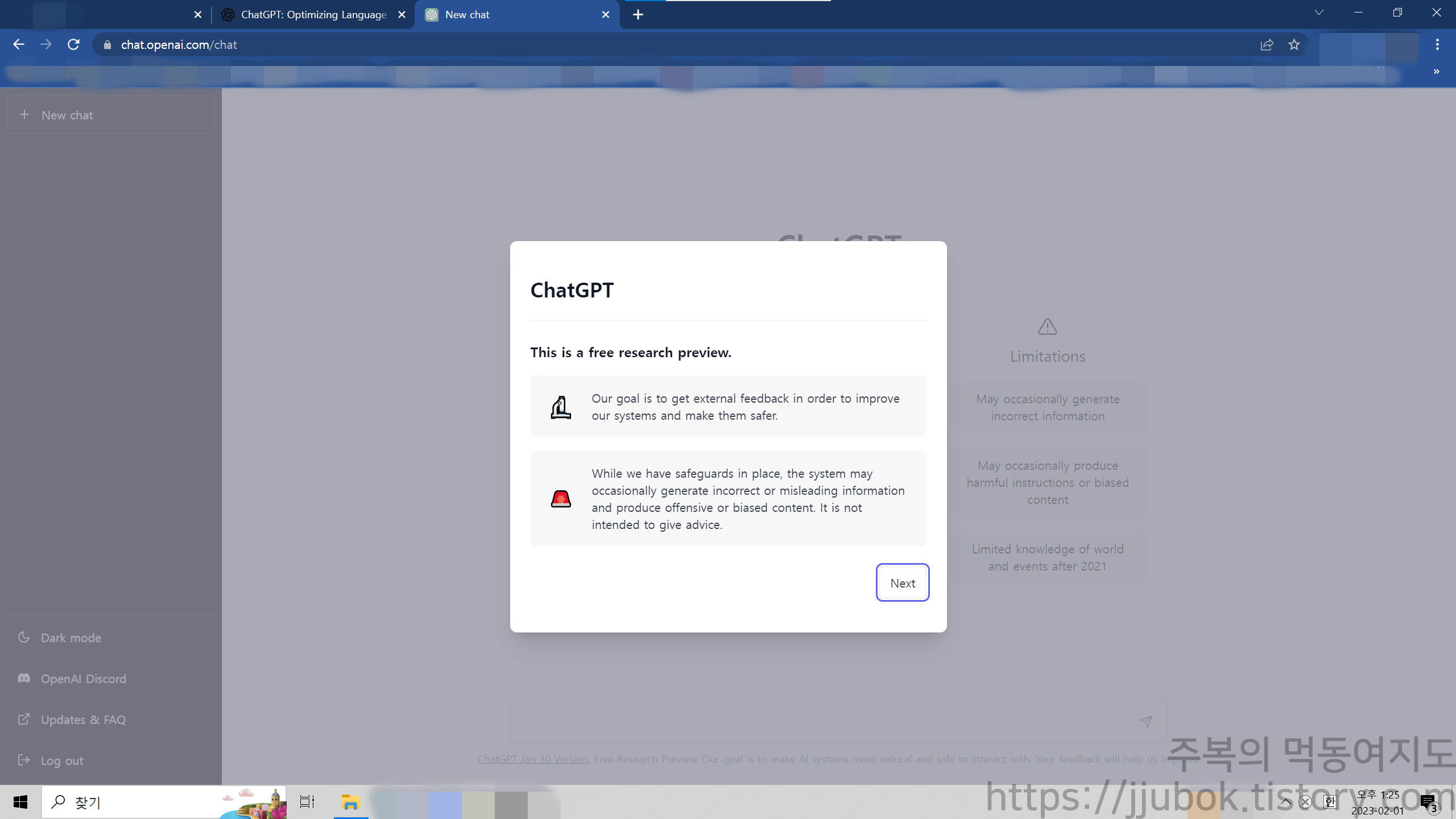Click the Next button in dialog
Image resolution: width=1456 pixels, height=819 pixels.
click(x=902, y=582)
